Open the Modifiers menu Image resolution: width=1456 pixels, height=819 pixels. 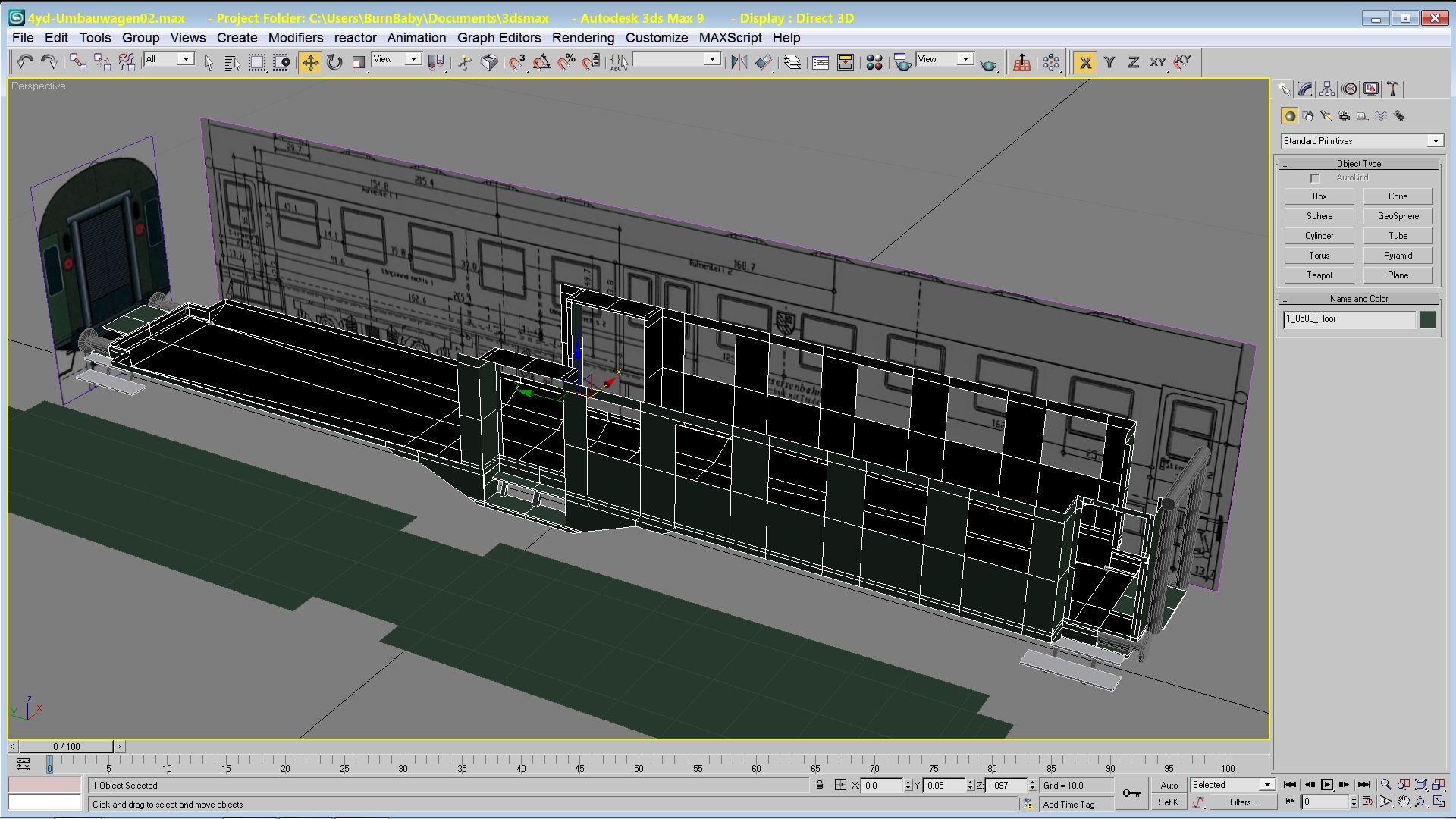point(295,38)
